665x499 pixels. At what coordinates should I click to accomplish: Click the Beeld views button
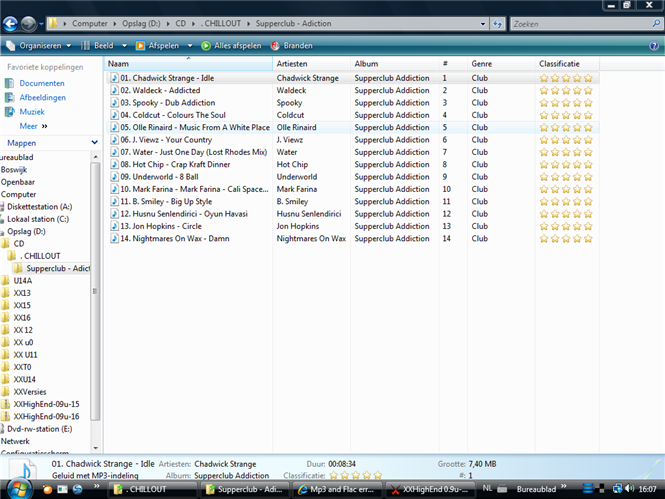coord(97,46)
